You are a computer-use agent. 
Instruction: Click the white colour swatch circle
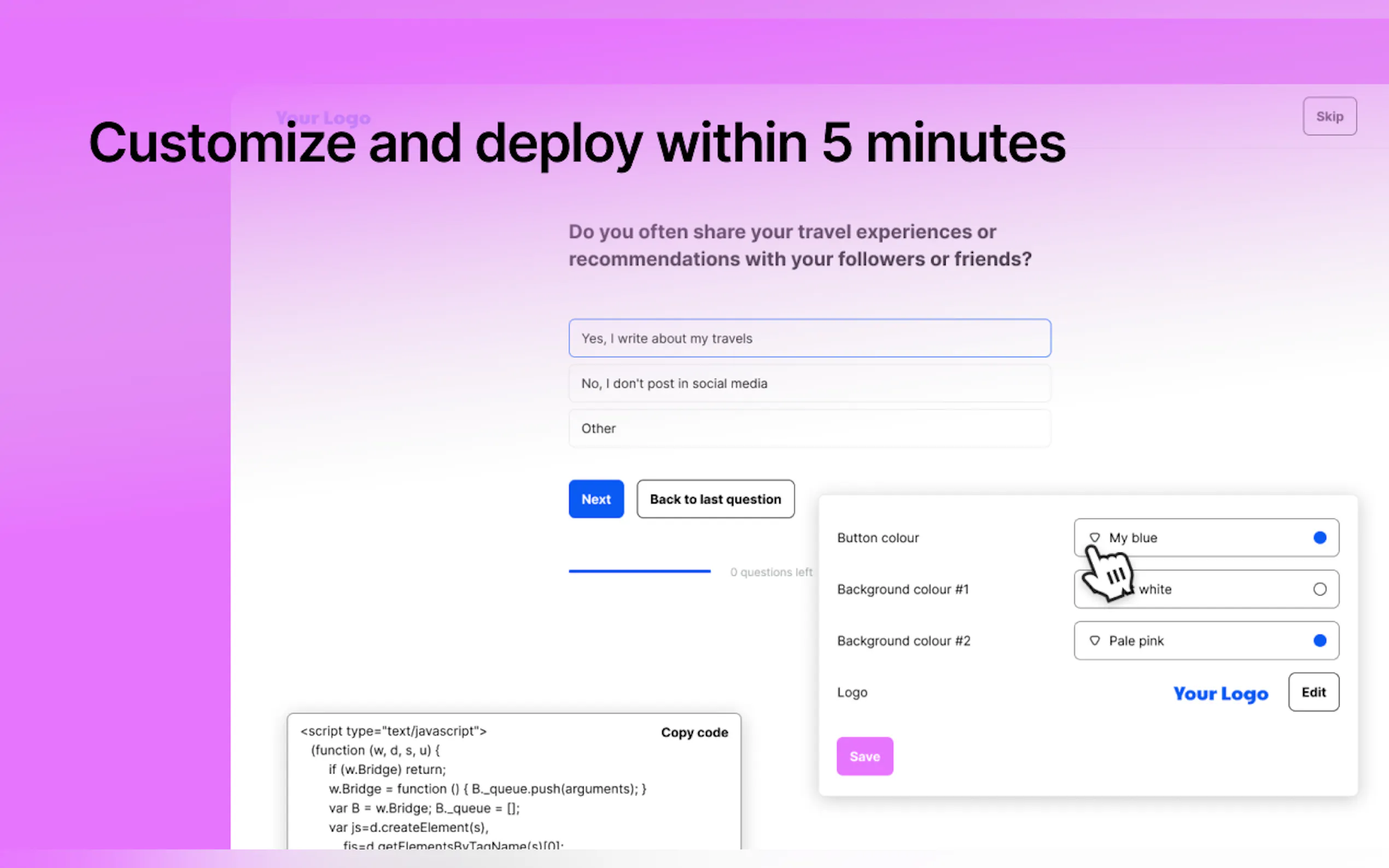click(1319, 589)
